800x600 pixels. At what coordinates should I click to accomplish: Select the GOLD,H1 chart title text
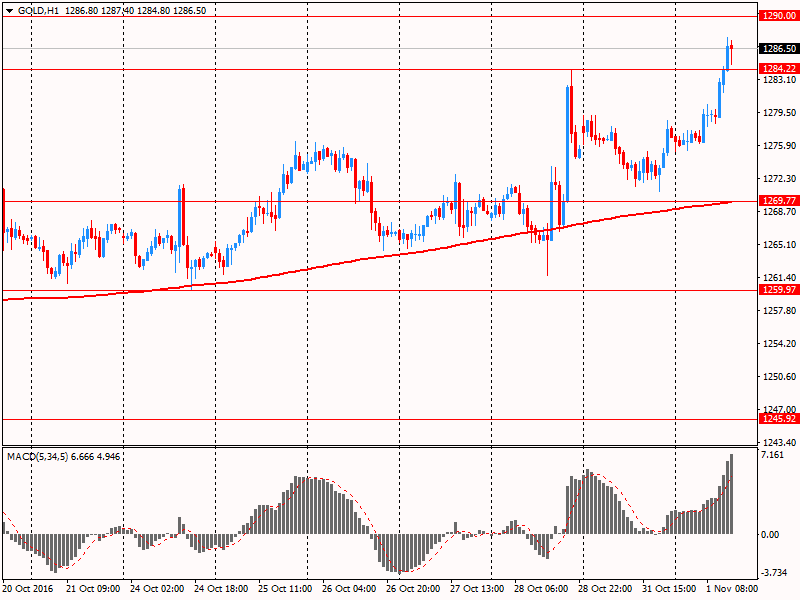coord(38,11)
